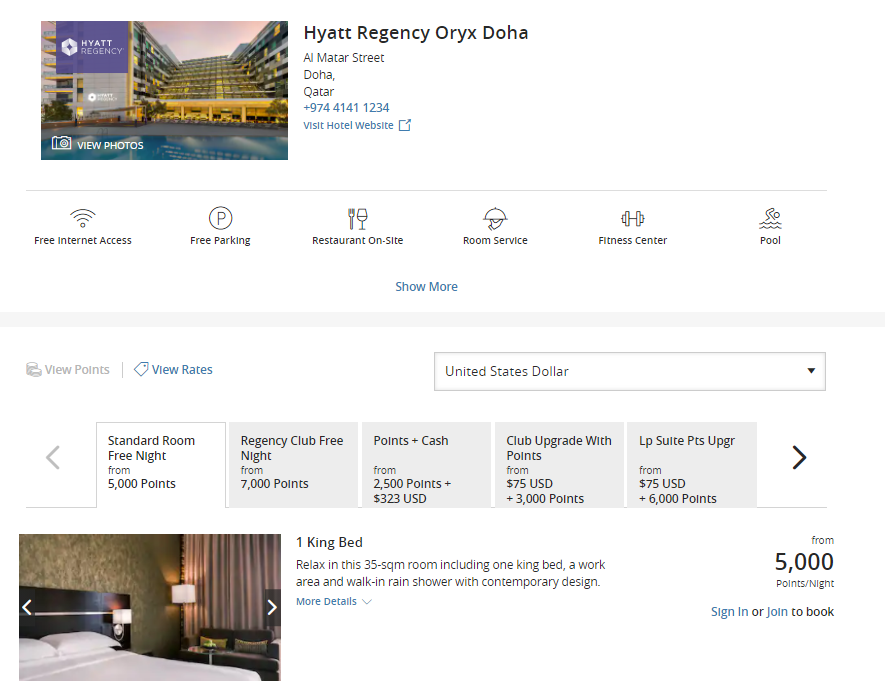Click Sign In to book
Screen dimensions: 885x692
pyautogui.click(x=729, y=612)
